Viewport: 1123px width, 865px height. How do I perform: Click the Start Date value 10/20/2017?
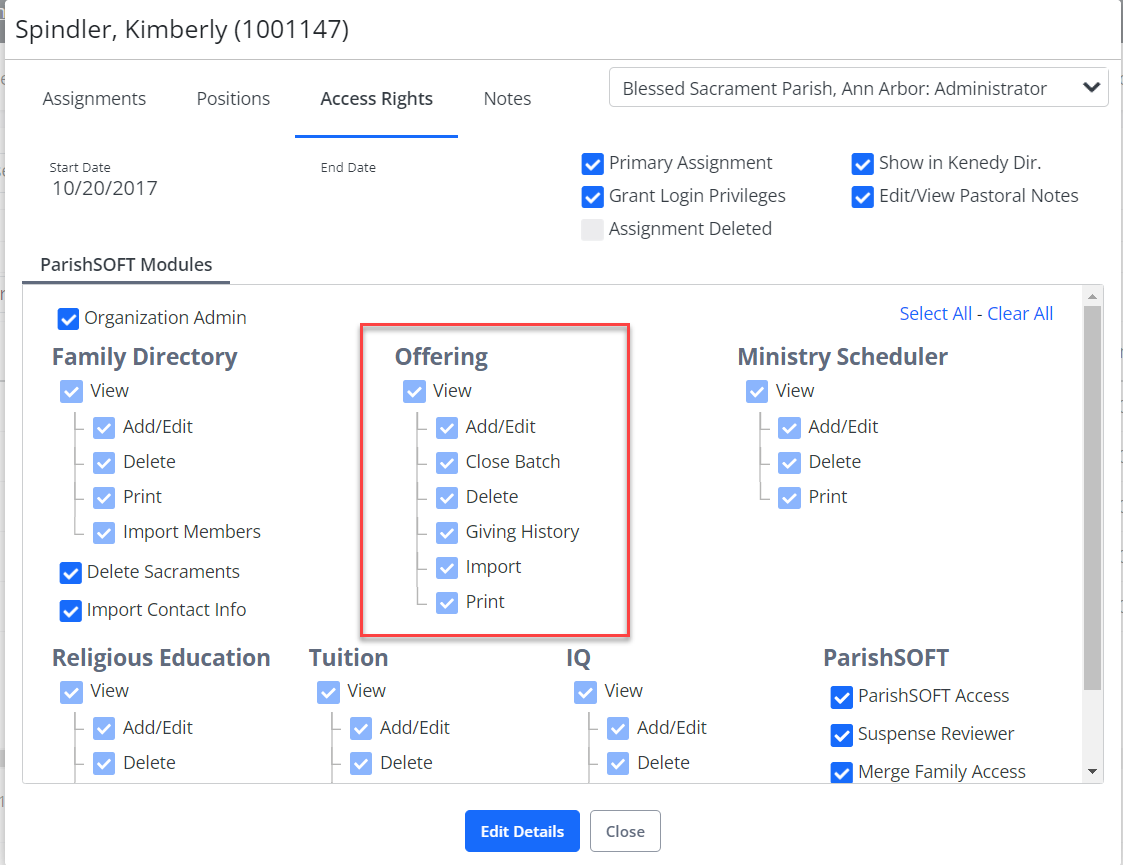[105, 188]
